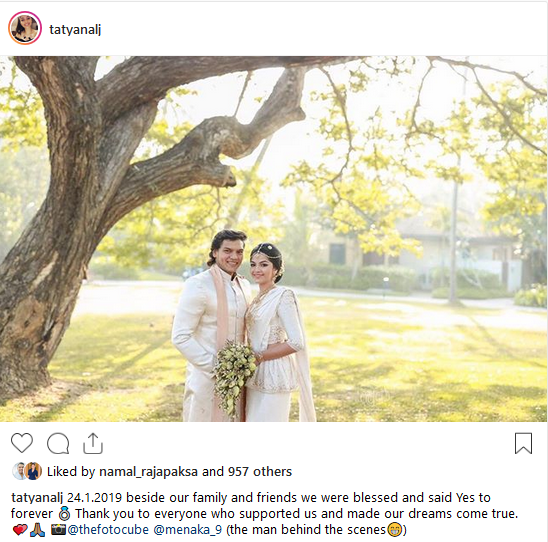Viewport: 548px width, 542px height.
Task: Open the tatyanalj username in the post header
Action: tap(75, 30)
